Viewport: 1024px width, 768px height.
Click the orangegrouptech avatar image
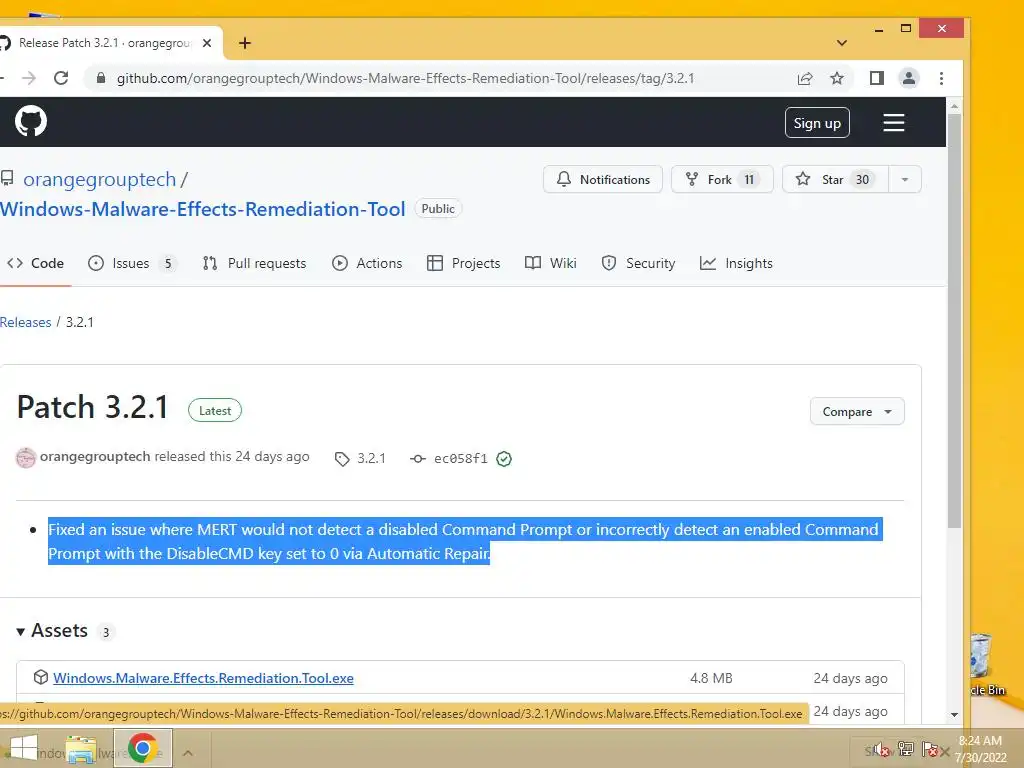tap(25, 458)
